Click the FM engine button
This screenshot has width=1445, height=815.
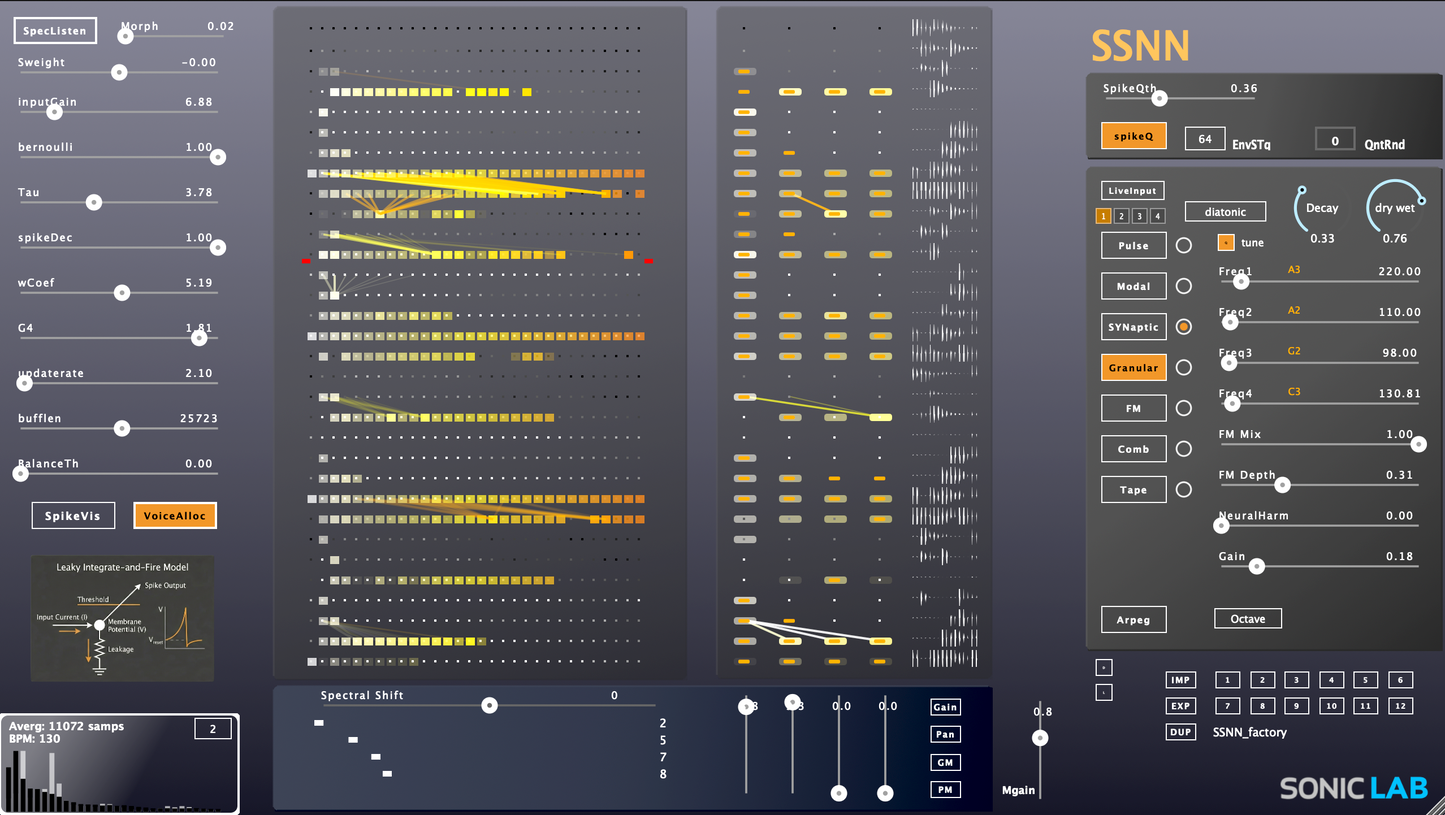[1134, 408]
